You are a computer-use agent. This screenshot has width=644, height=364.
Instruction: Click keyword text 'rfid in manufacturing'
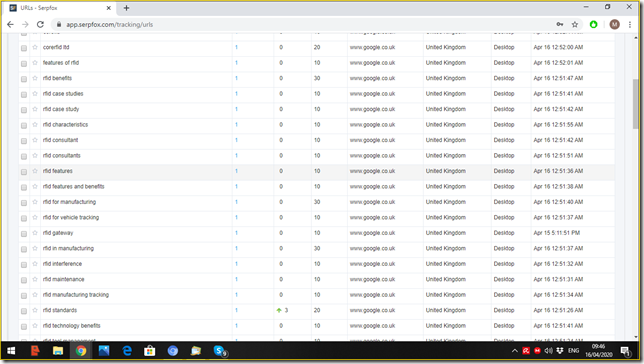(68, 249)
